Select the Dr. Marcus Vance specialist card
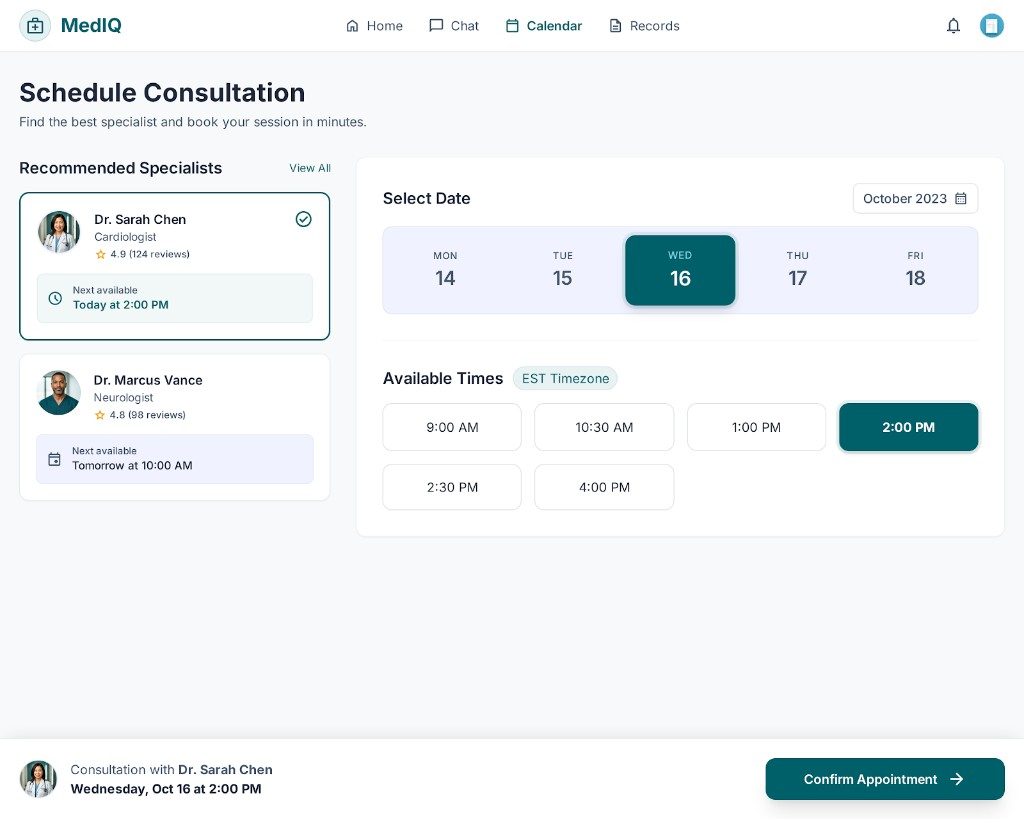This screenshot has height=819, width=1024. [x=174, y=427]
